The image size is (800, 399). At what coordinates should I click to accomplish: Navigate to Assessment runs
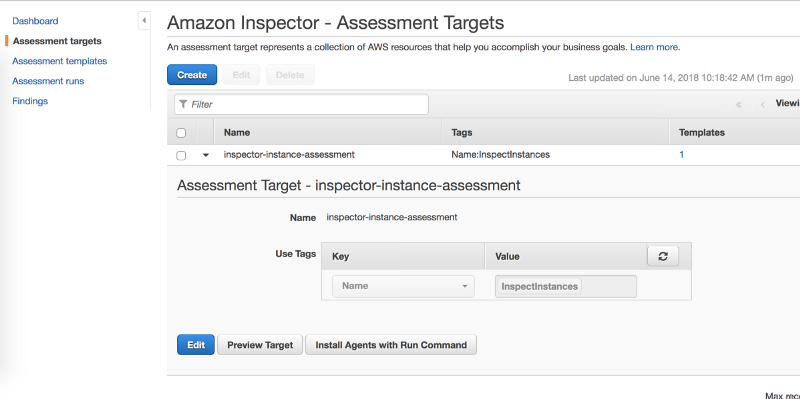tap(48, 81)
